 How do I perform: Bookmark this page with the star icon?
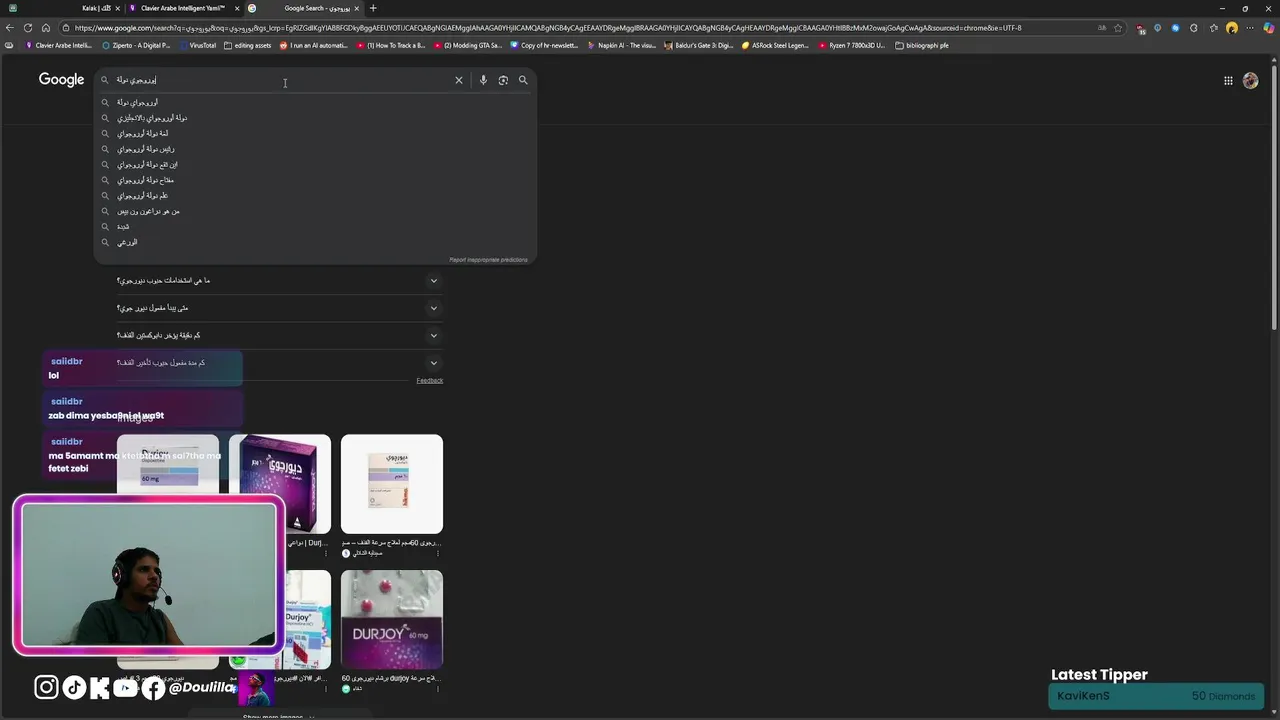pos(1118,28)
